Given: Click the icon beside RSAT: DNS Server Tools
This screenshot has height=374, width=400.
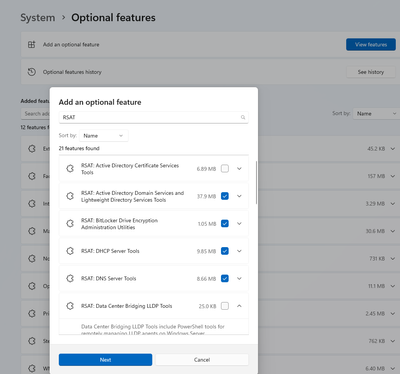Looking at the screenshot, I should [70, 278].
